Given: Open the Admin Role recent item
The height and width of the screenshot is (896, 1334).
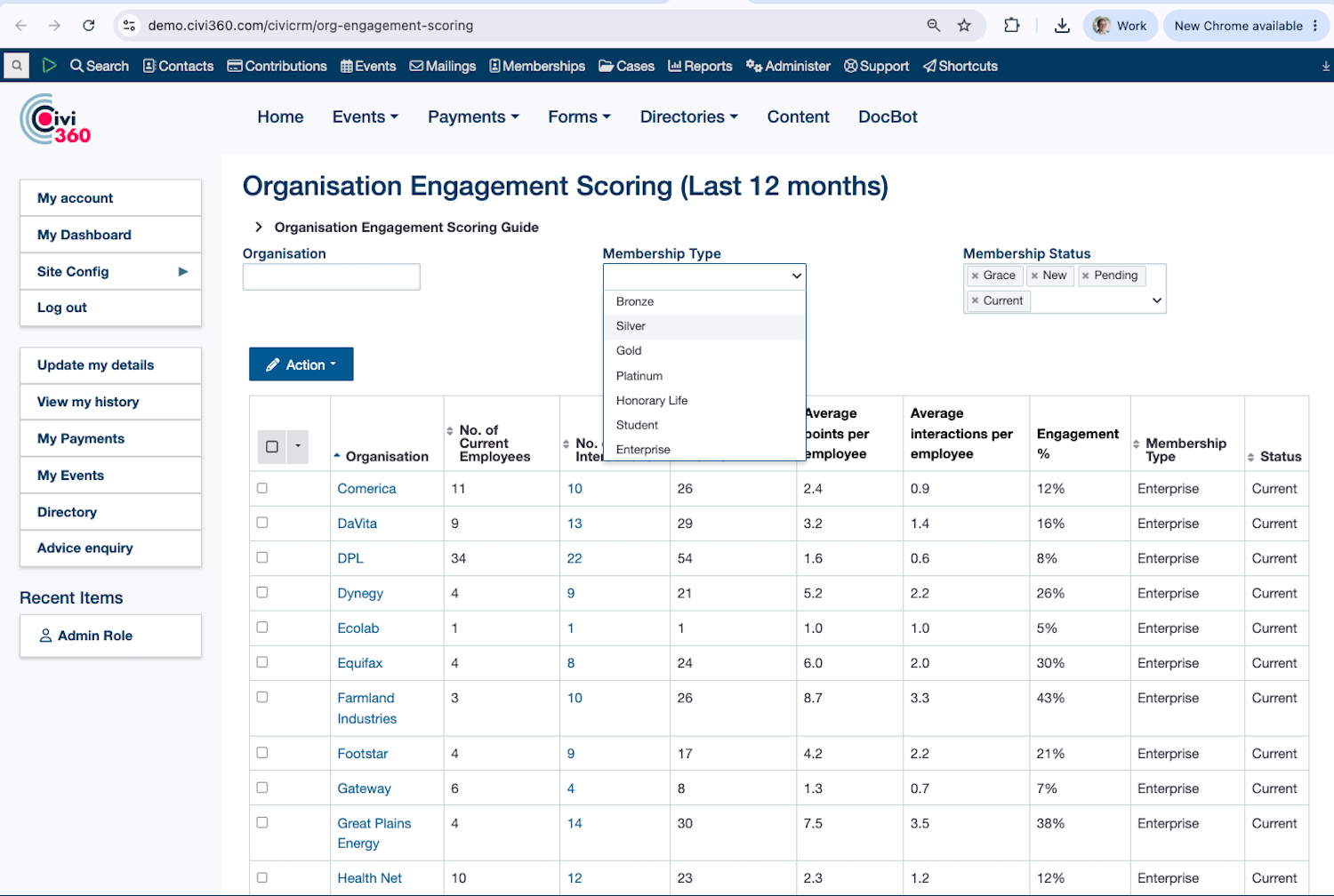Looking at the screenshot, I should [111, 636].
